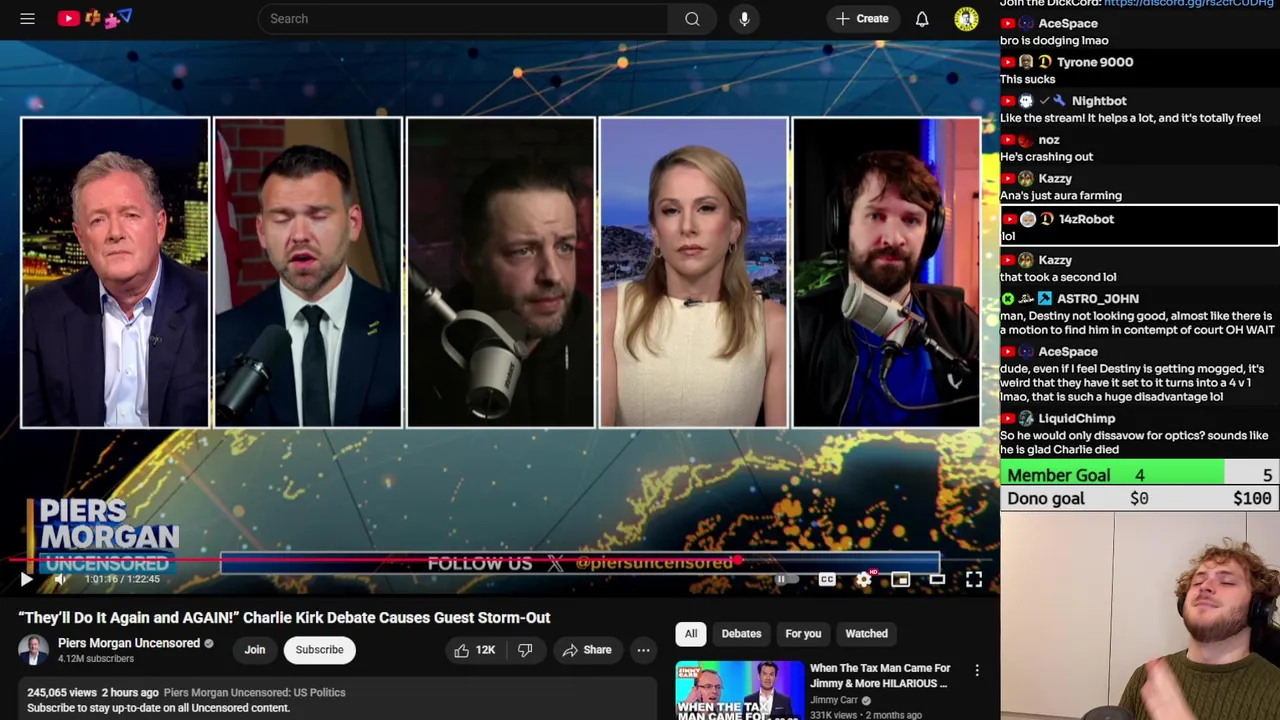Click the 245,065 views count text
Image resolution: width=1280 pixels, height=720 pixels.
[x=62, y=692]
